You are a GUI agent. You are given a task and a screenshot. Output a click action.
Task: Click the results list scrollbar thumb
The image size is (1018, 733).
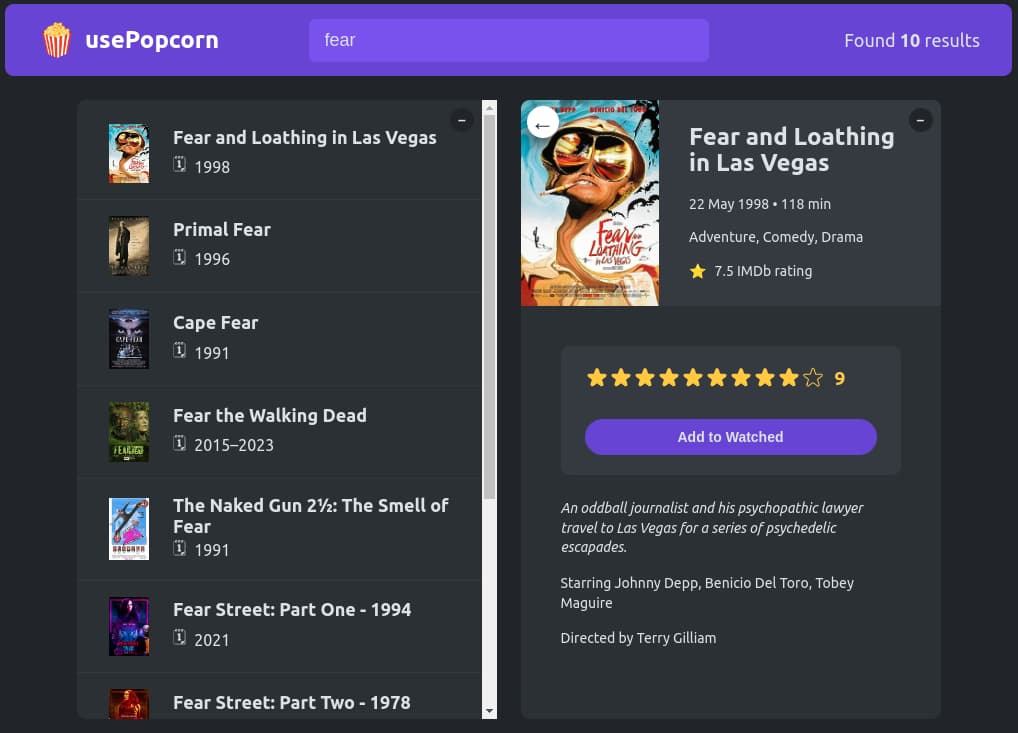coord(490,307)
